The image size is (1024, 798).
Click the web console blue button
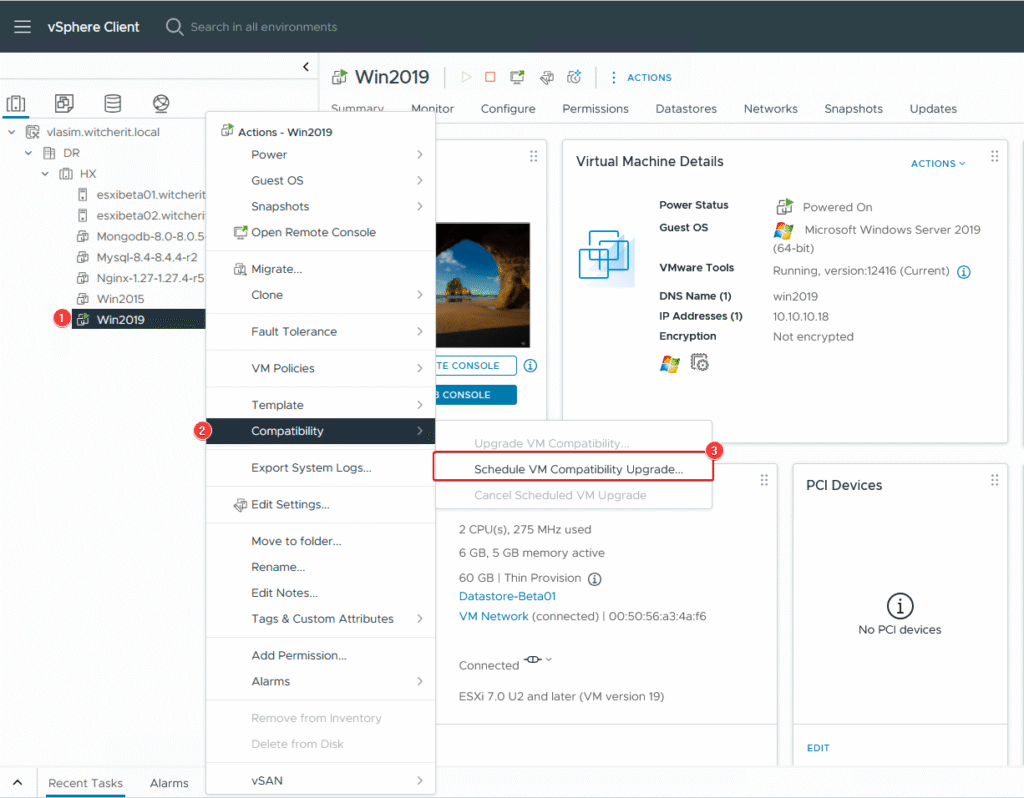477,394
